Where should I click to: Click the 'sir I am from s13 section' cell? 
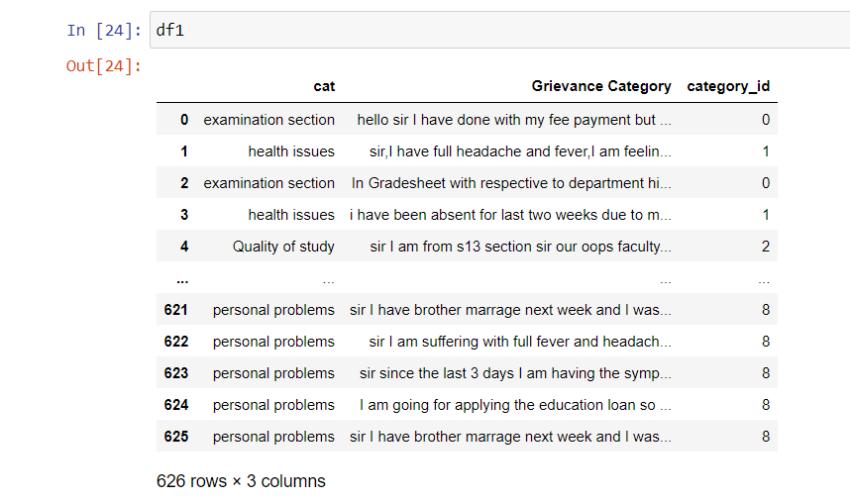pos(520,246)
